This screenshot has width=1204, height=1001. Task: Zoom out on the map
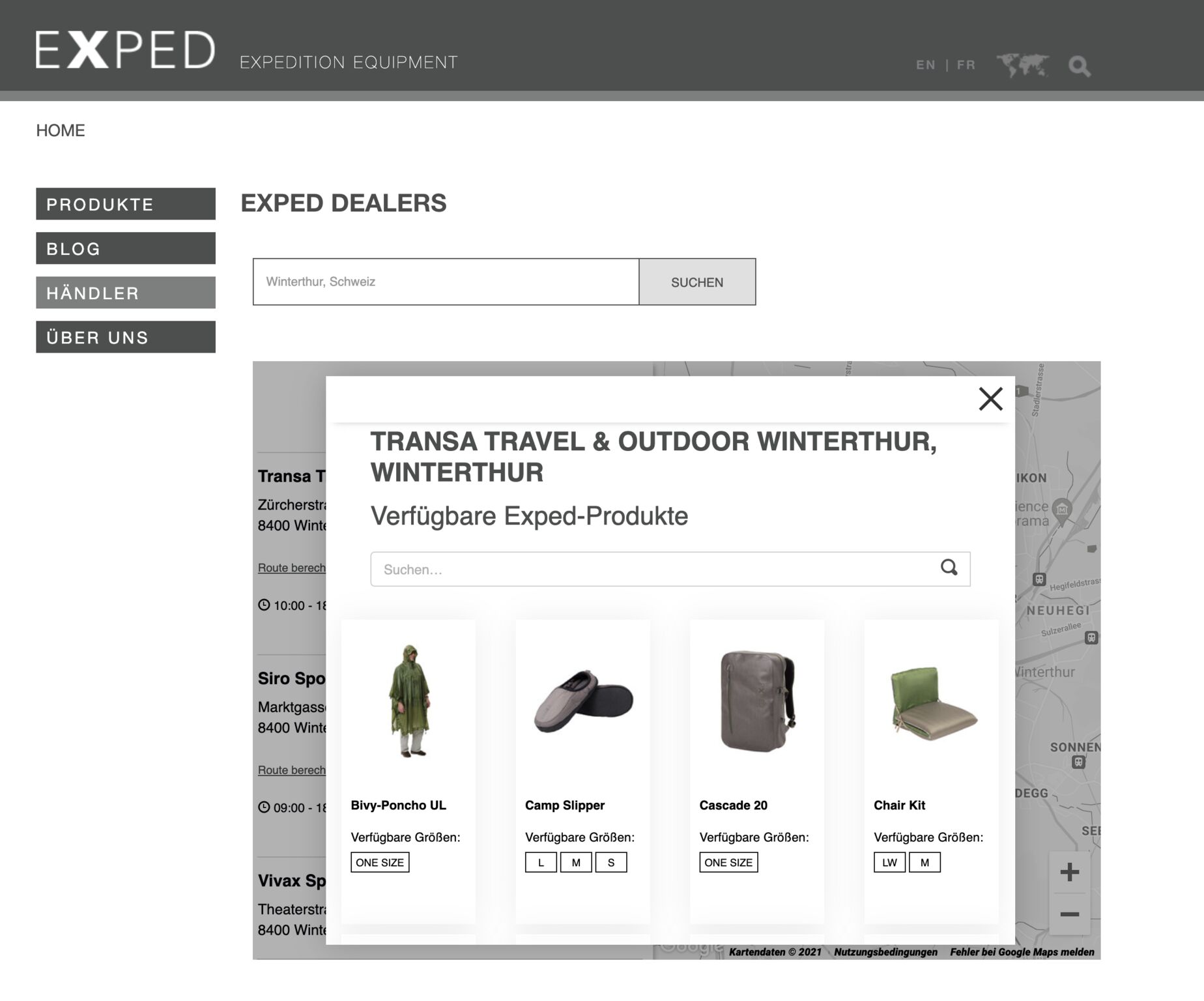(1069, 914)
